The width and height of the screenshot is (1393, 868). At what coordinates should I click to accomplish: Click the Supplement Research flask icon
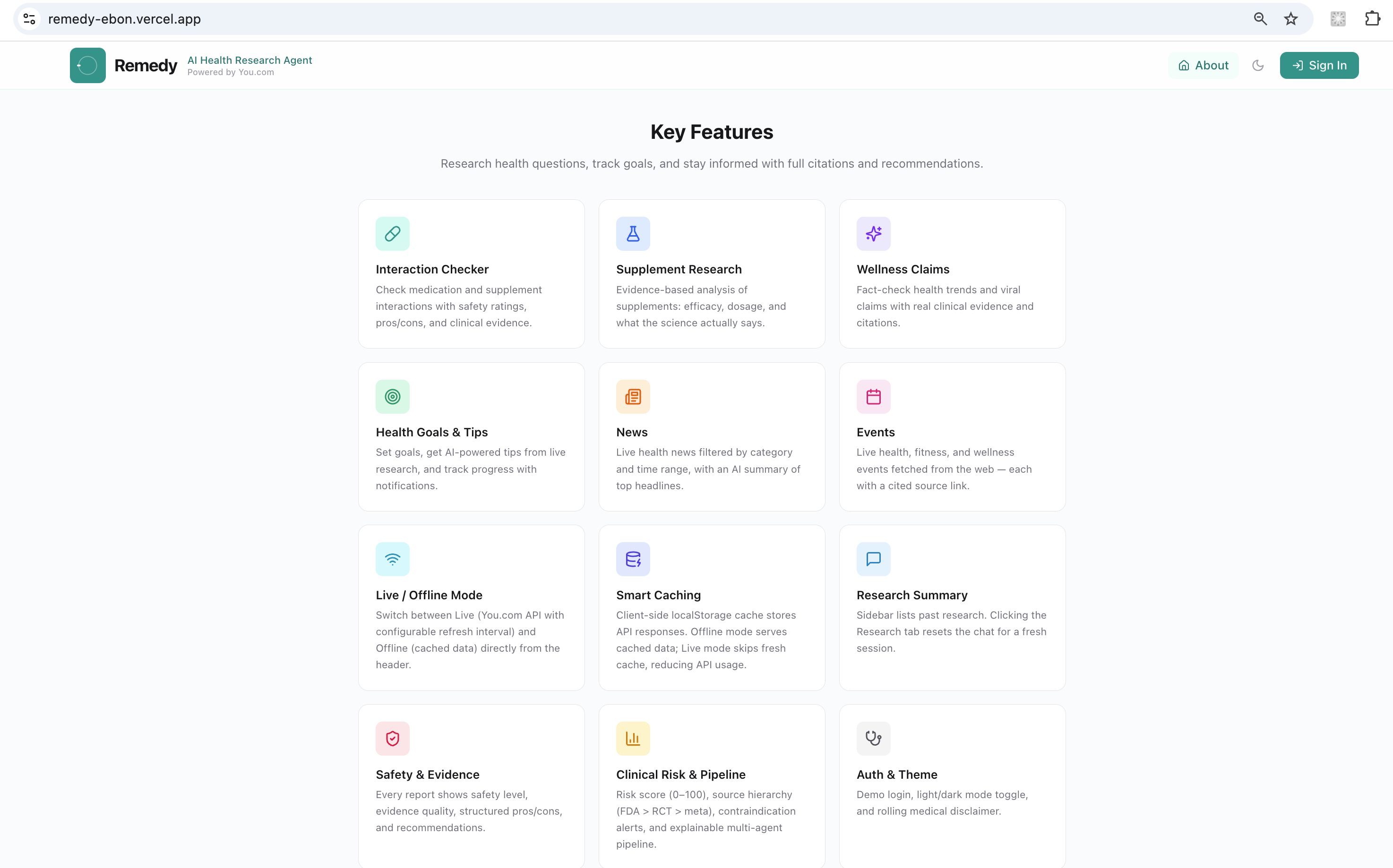coord(632,234)
